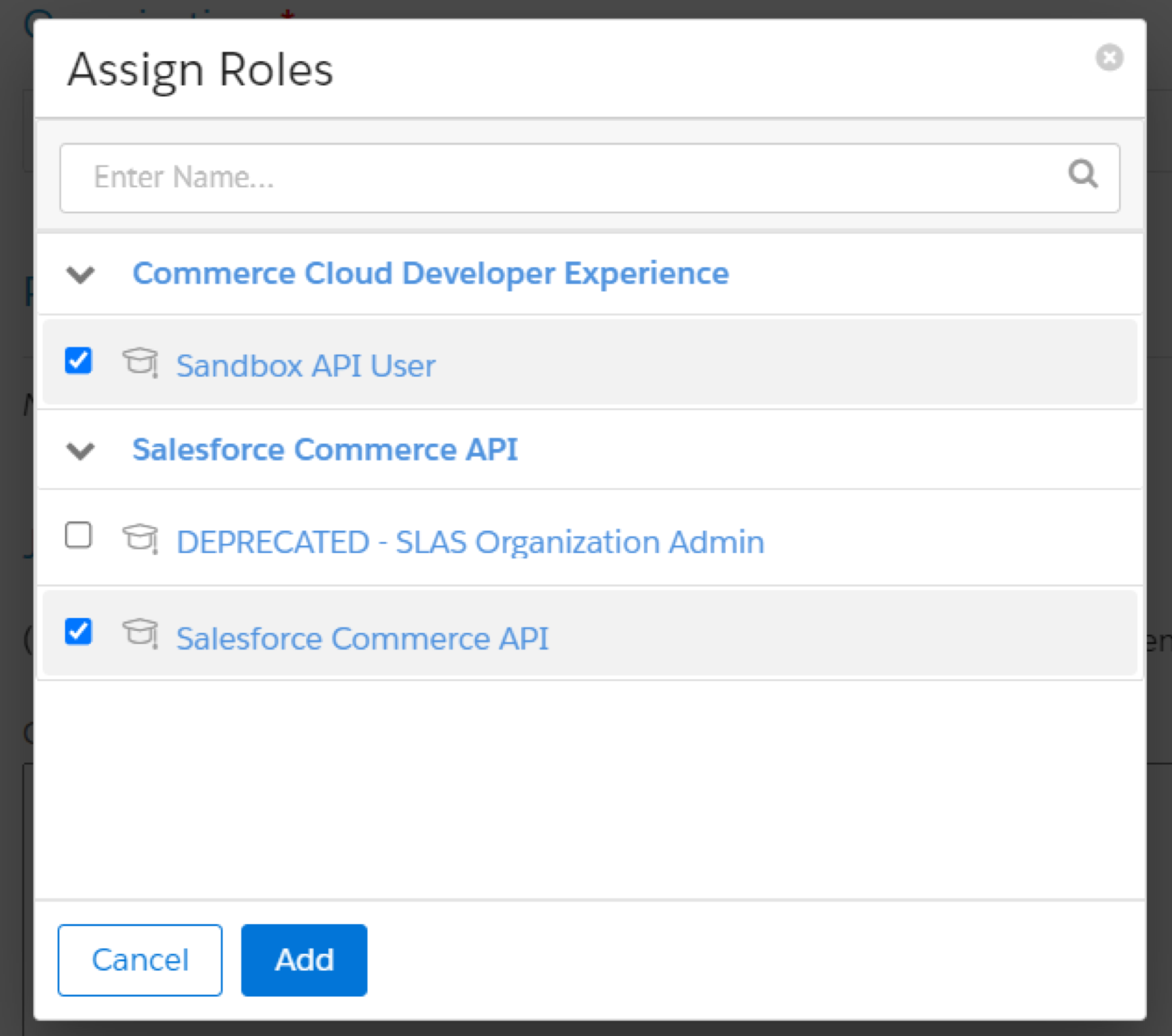Image resolution: width=1172 pixels, height=1036 pixels.
Task: Click the role icon beside Sandbox API User
Action: click(x=140, y=363)
